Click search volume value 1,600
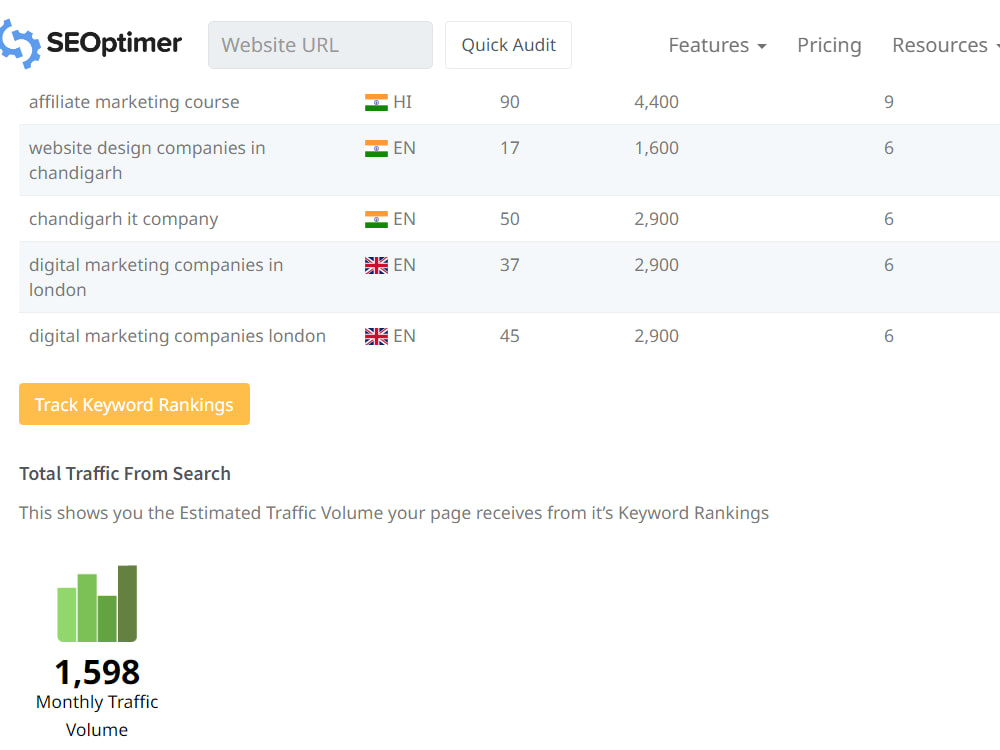Screen dimensions: 1000x750 click(656, 148)
